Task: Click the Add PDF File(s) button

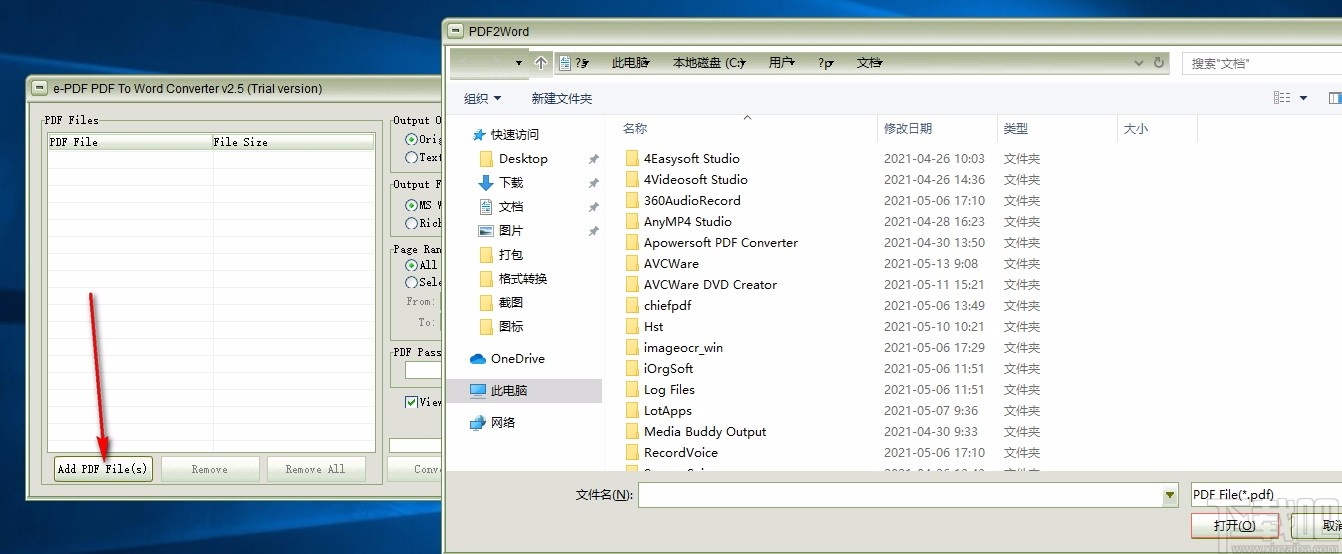Action: pyautogui.click(x=103, y=469)
